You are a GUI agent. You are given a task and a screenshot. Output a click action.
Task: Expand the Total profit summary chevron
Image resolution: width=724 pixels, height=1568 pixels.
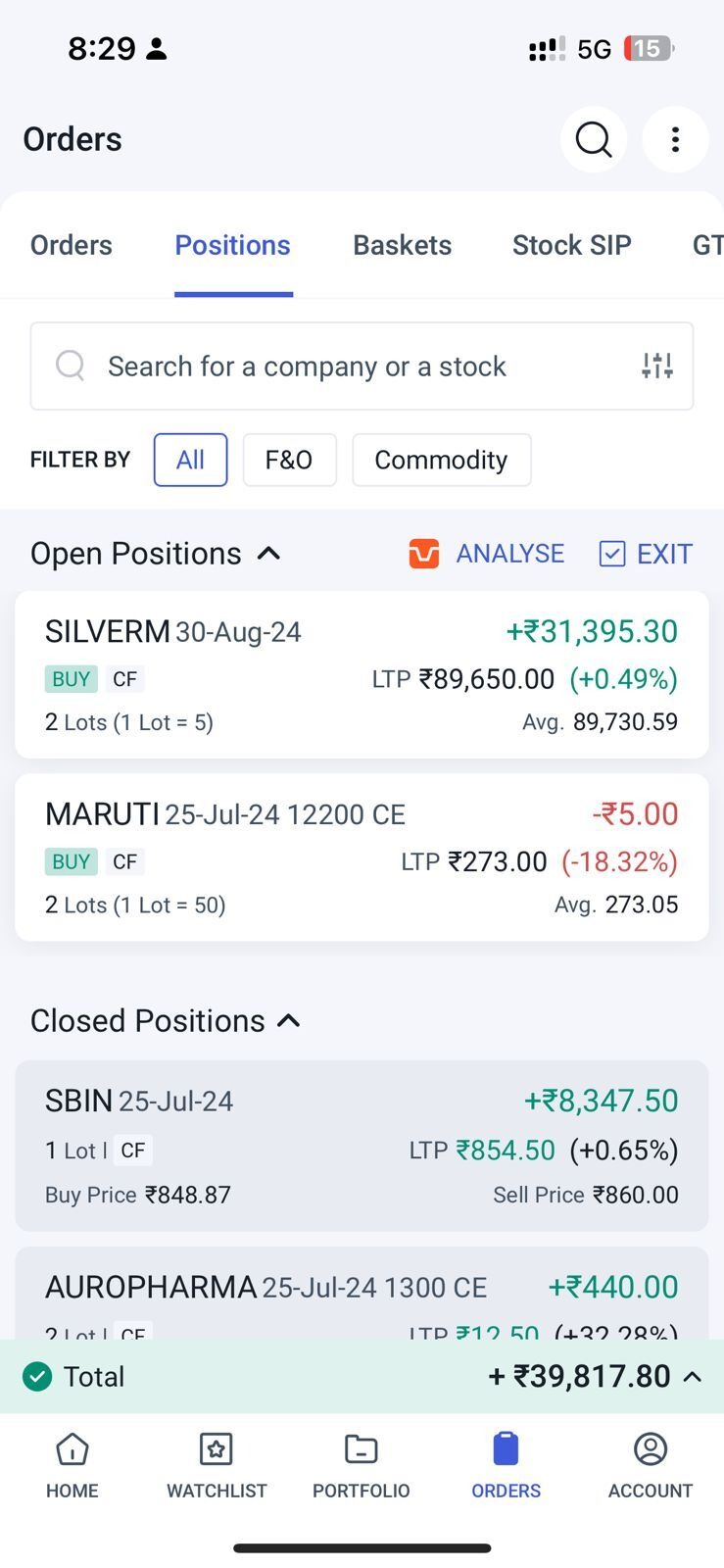pos(693,1376)
